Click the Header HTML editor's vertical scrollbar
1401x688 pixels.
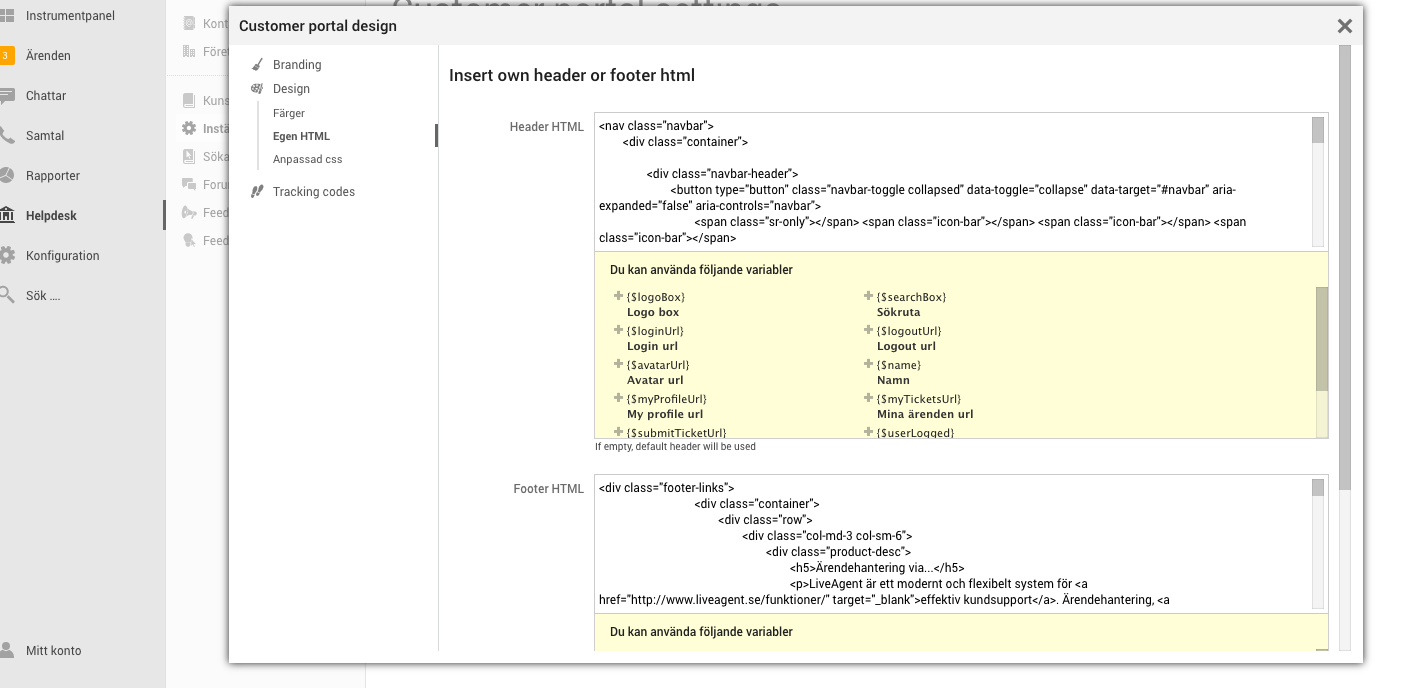[x=1318, y=181]
